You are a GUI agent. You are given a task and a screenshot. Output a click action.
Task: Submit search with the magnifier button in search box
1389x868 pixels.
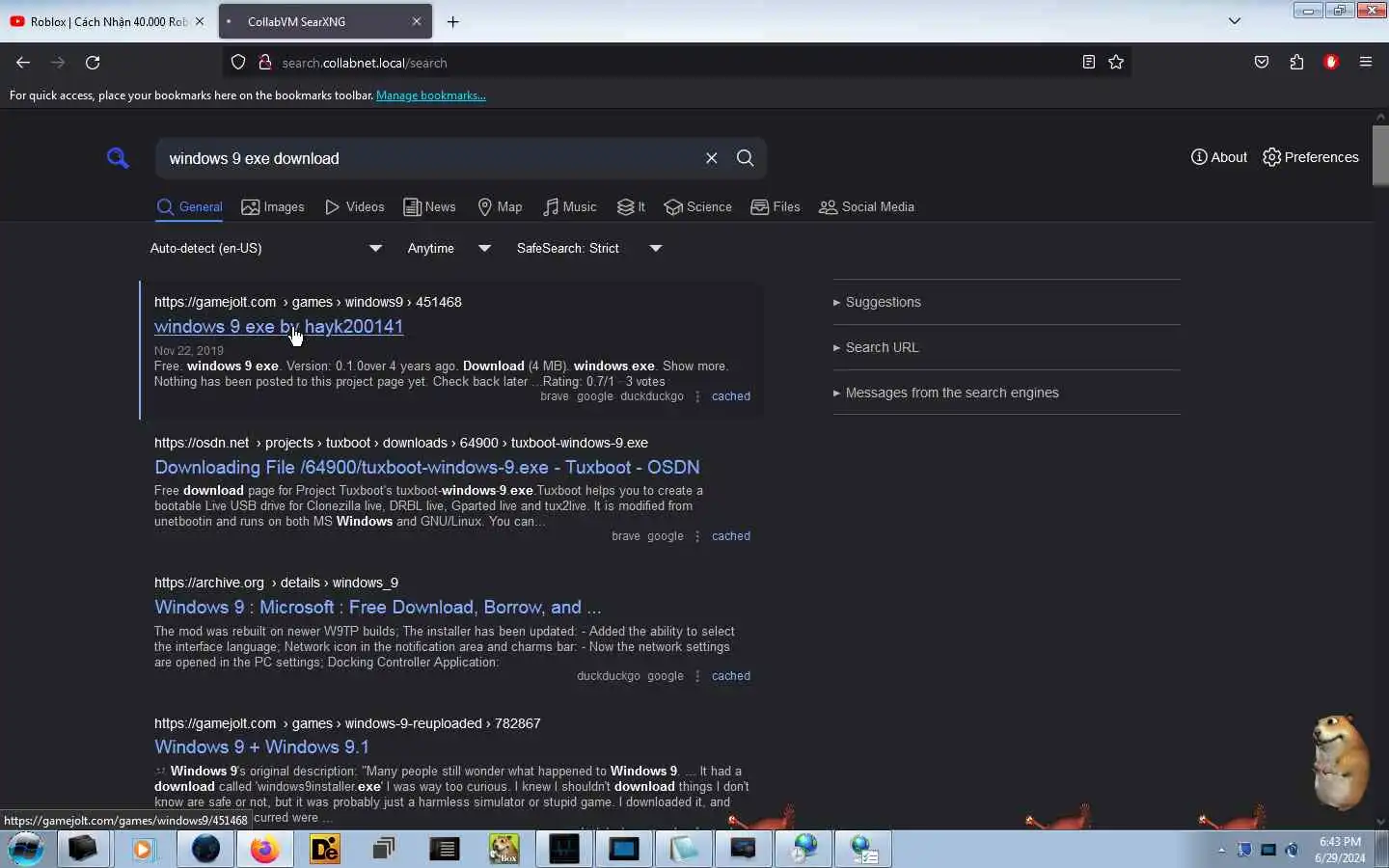(746, 158)
